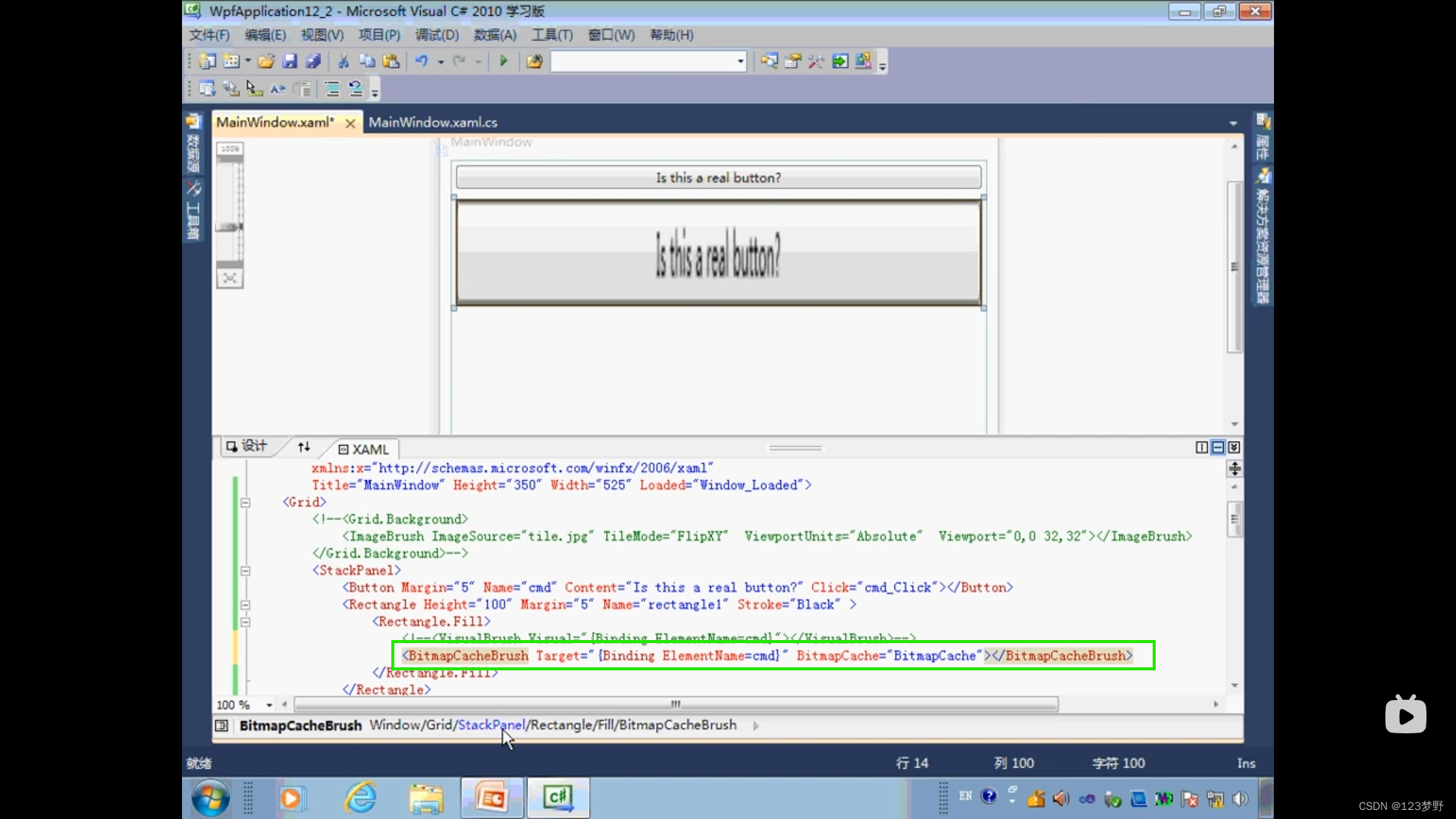
Task: Click the EN language indicator in the tray
Action: pos(965,796)
